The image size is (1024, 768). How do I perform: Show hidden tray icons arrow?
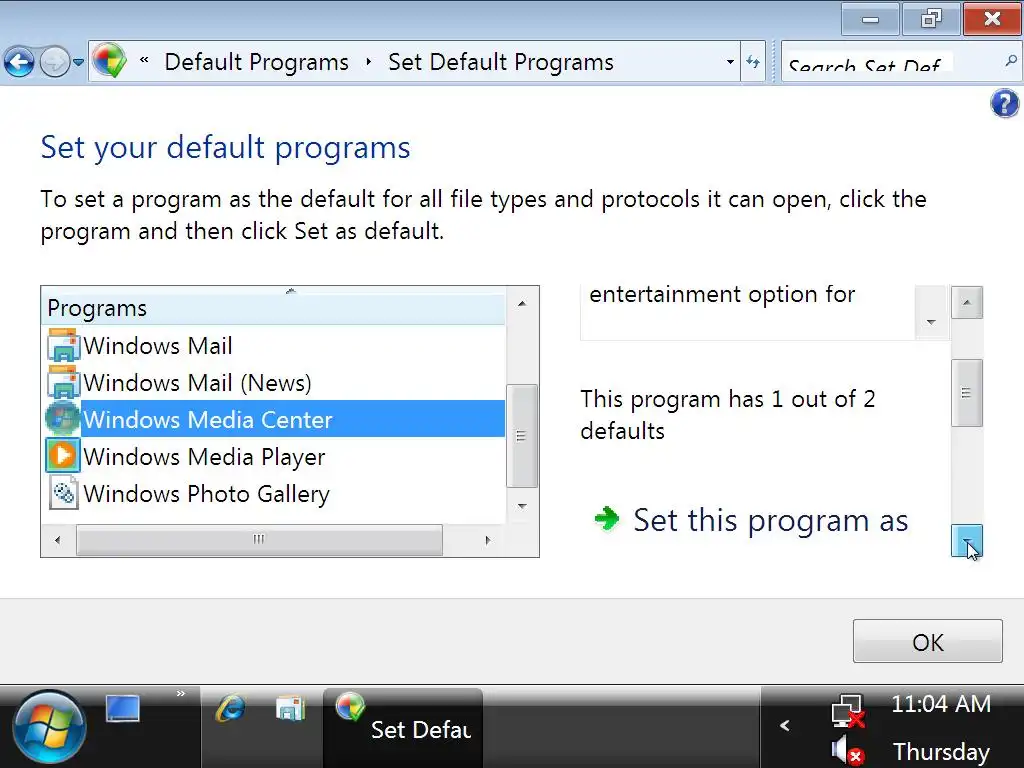point(785,726)
